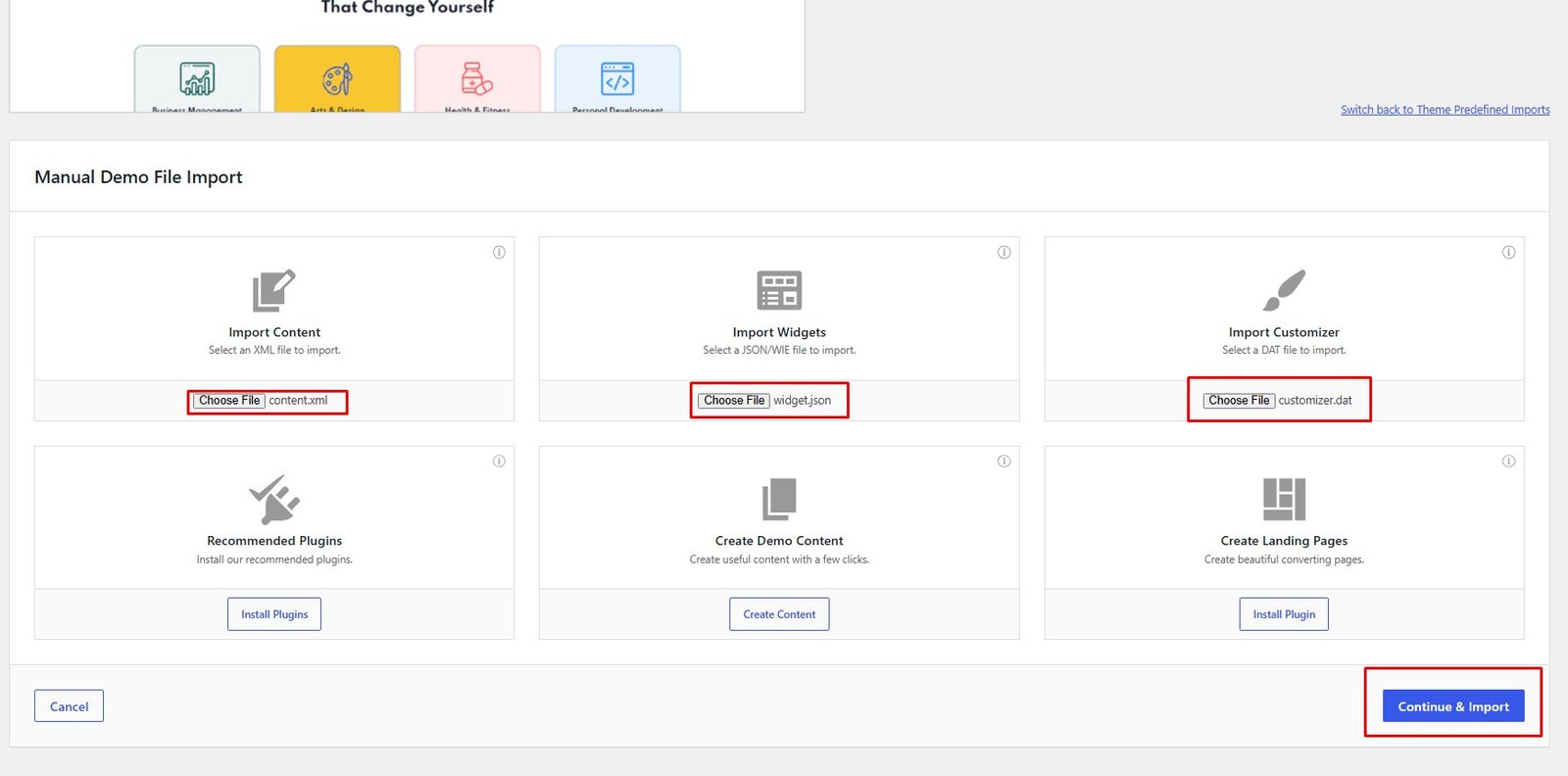
Task: Choose File for Import Widgets JSON
Action: (x=734, y=401)
